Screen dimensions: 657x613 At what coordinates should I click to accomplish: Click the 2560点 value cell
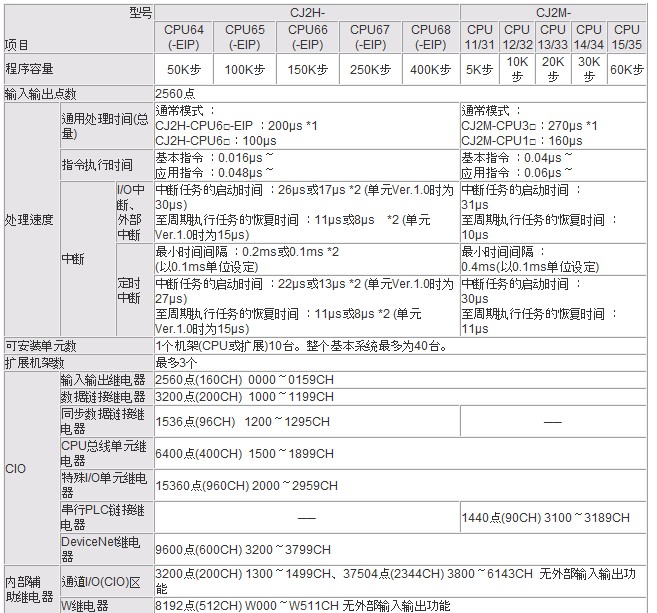400,94
